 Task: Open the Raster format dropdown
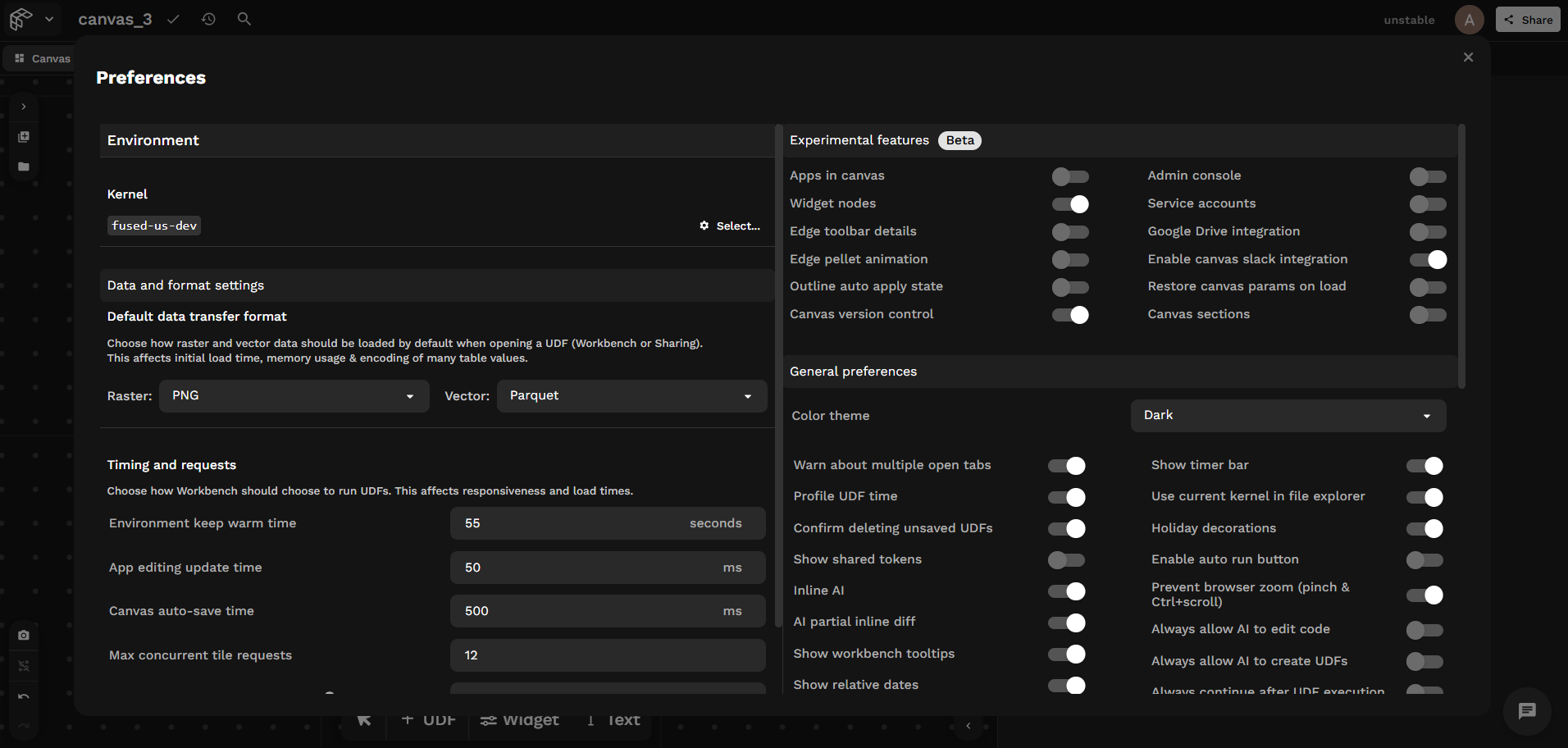294,395
